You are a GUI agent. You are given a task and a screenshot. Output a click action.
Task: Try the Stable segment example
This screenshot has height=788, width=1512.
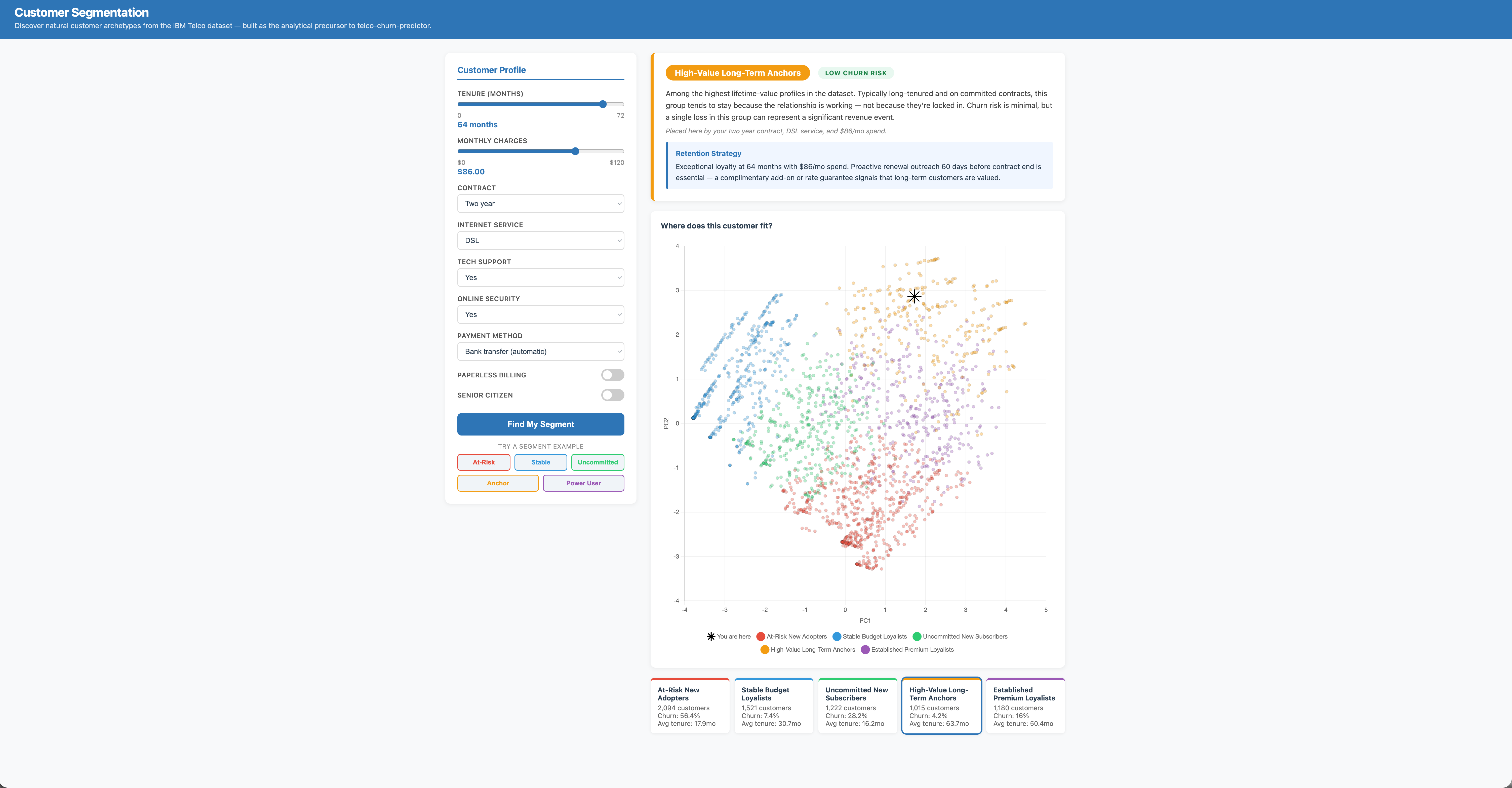tap(541, 462)
